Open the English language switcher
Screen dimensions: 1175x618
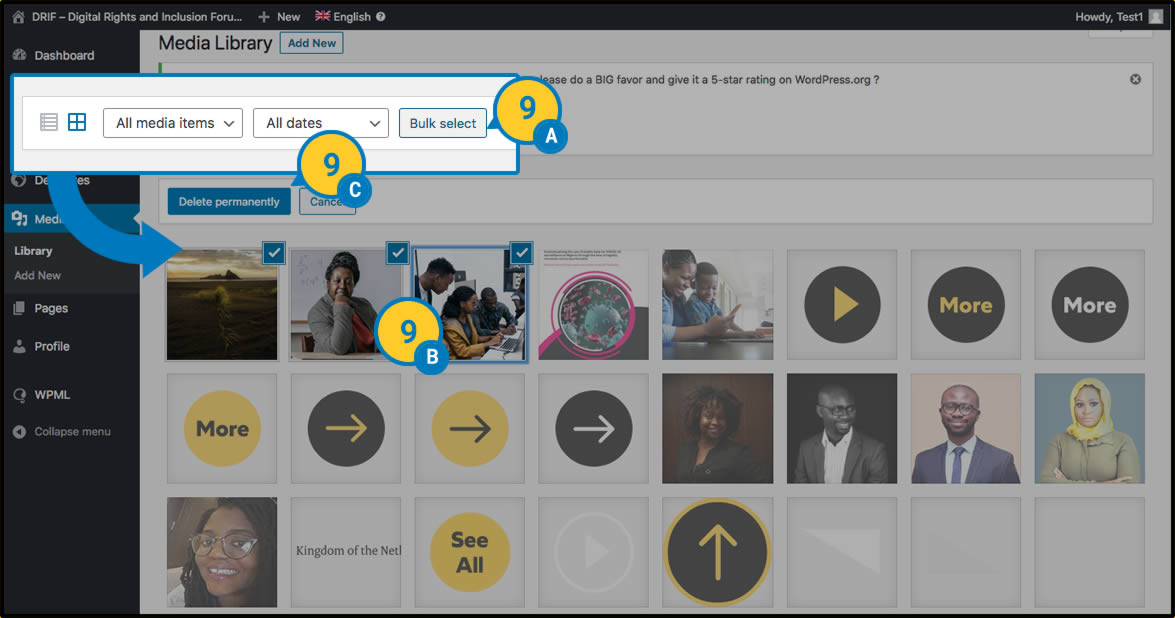(342, 16)
